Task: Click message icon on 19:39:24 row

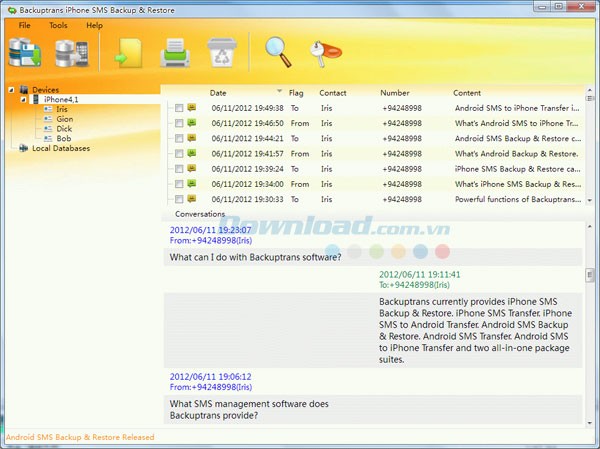Action: 192,168
